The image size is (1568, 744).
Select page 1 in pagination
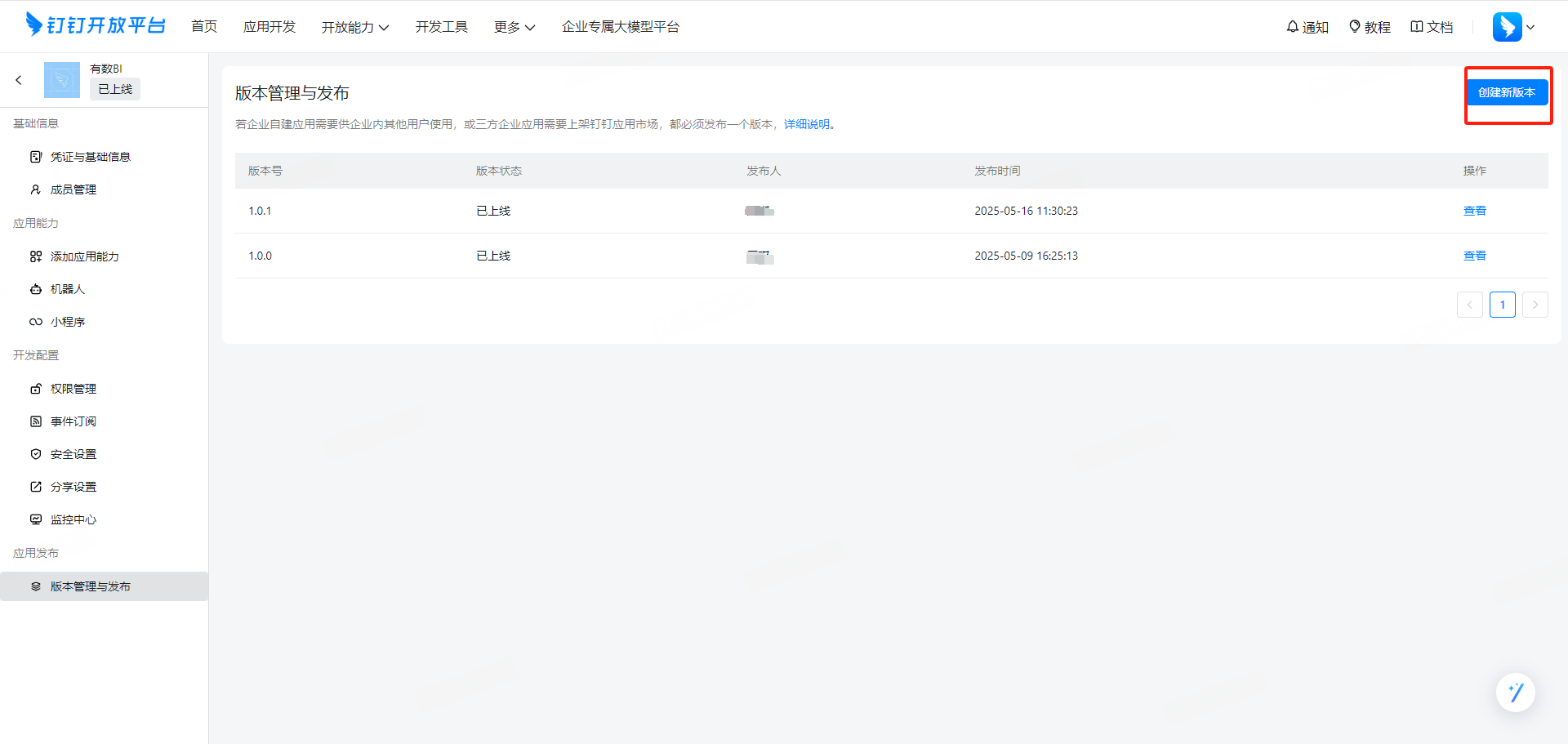(x=1502, y=305)
